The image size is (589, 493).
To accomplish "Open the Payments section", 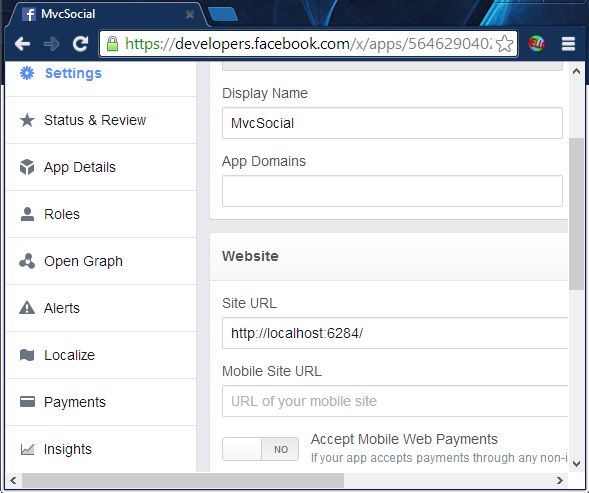I will [x=101, y=402].
